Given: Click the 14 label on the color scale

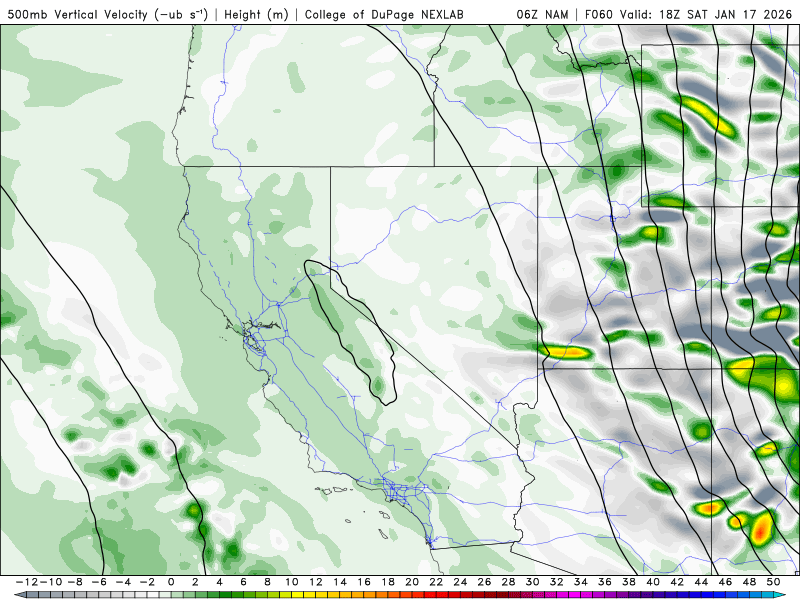Looking at the screenshot, I should tap(340, 582).
